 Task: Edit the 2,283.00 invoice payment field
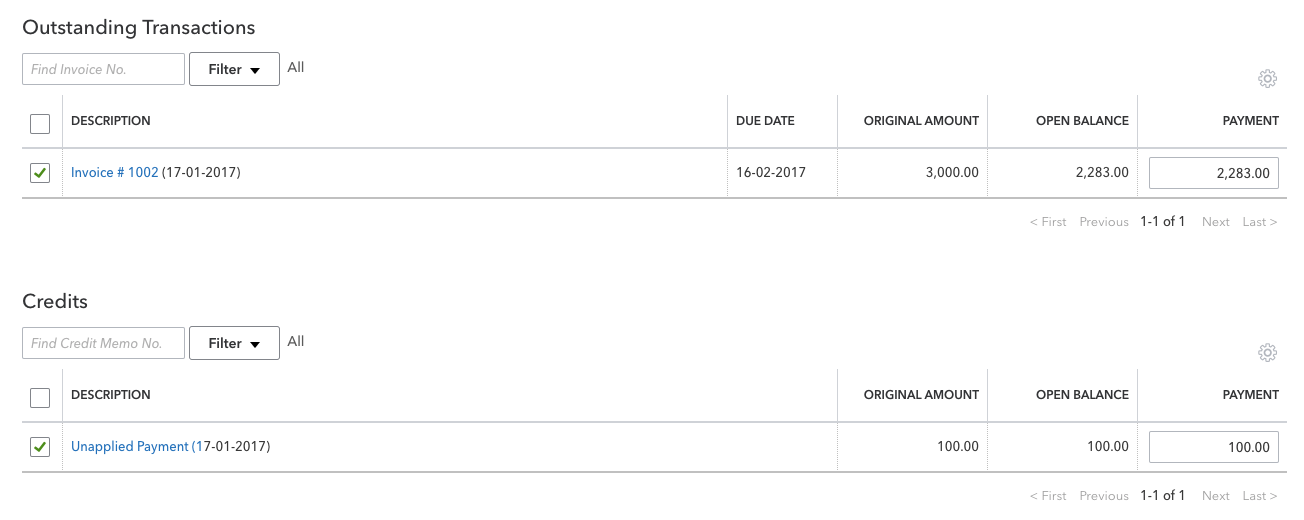point(1214,173)
